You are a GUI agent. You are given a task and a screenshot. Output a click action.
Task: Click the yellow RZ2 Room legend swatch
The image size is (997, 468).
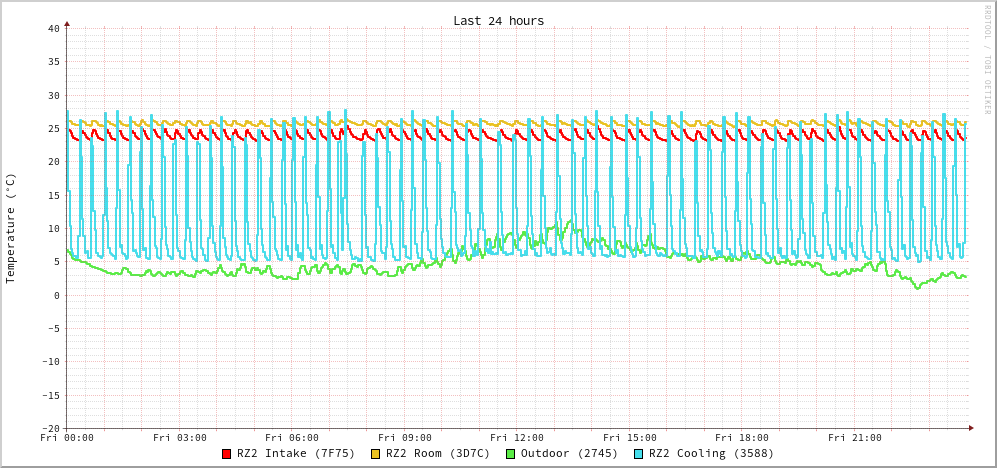pos(376,454)
